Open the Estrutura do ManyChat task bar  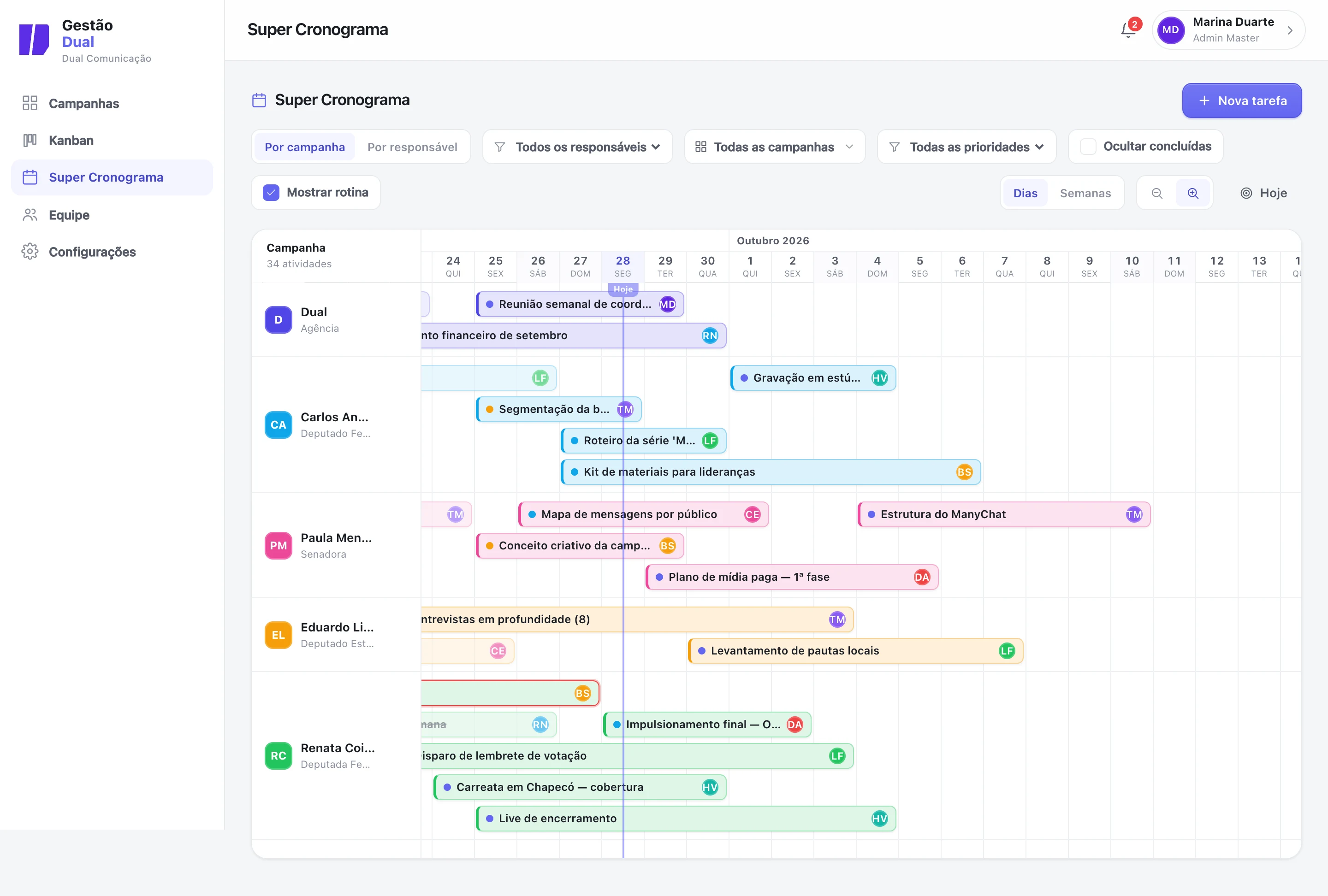pyautogui.click(x=1004, y=514)
